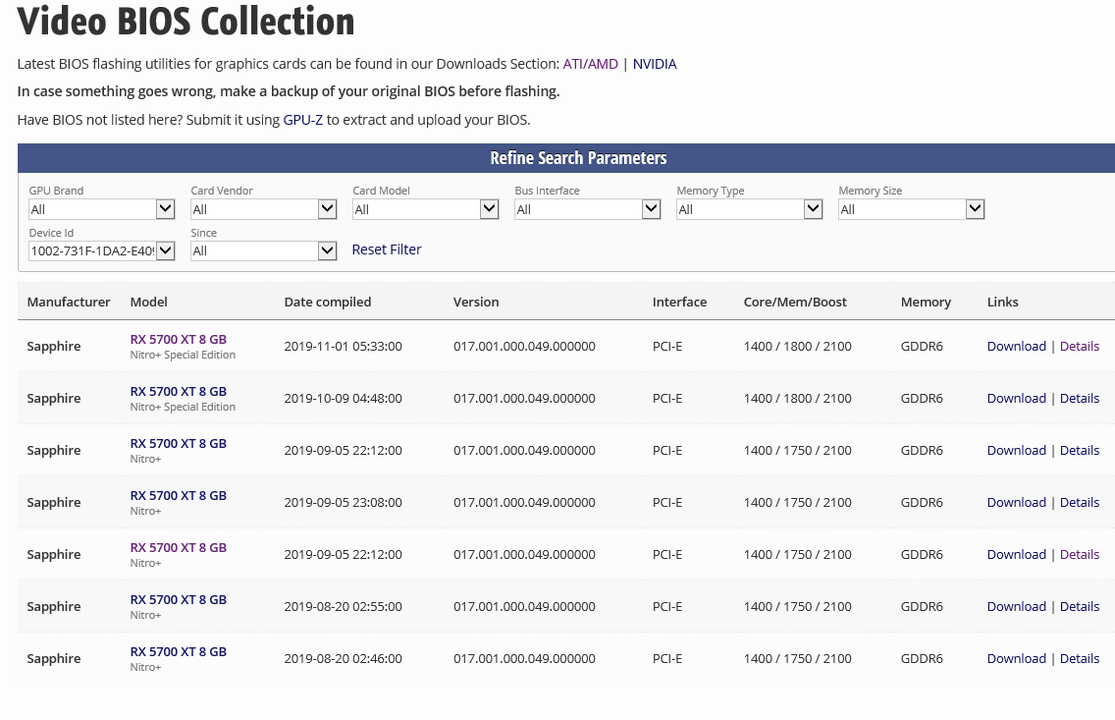Image resolution: width=1115 pixels, height=720 pixels.
Task: Click the Reset Filter link
Action: point(387,249)
